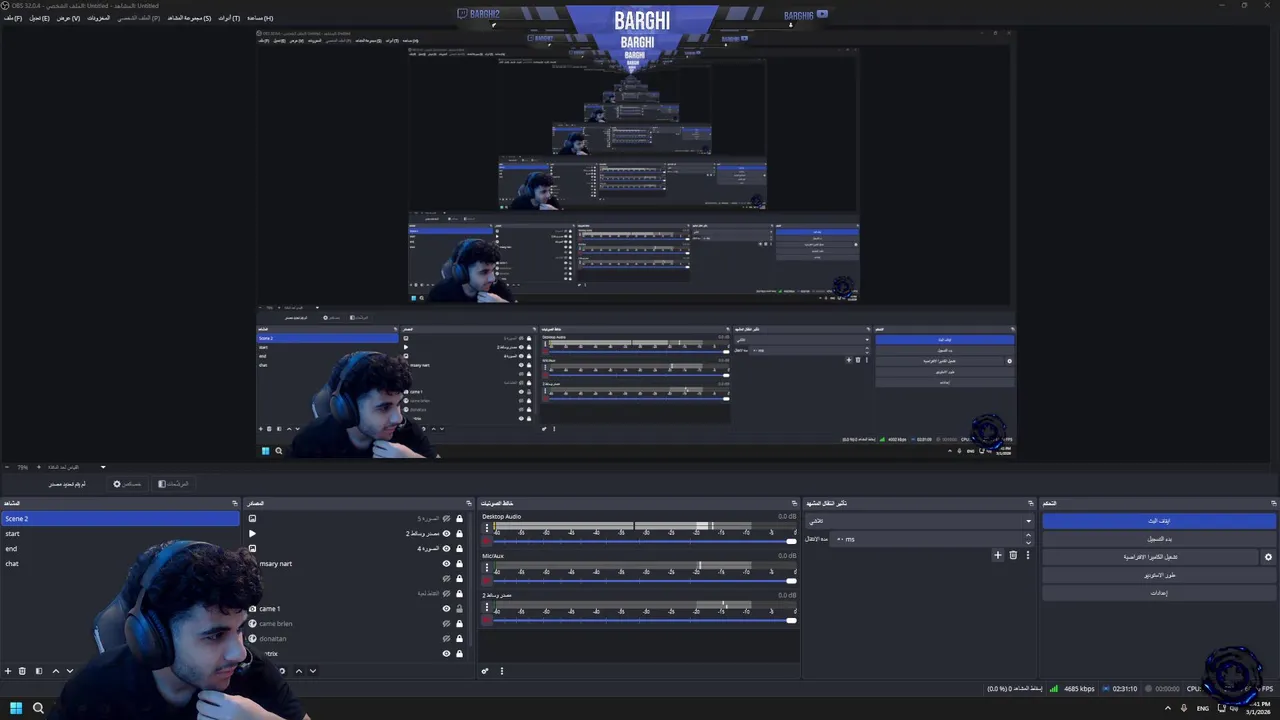The image size is (1280, 720).
Task: Open the أدوات (T) menu
Action: click(229, 18)
